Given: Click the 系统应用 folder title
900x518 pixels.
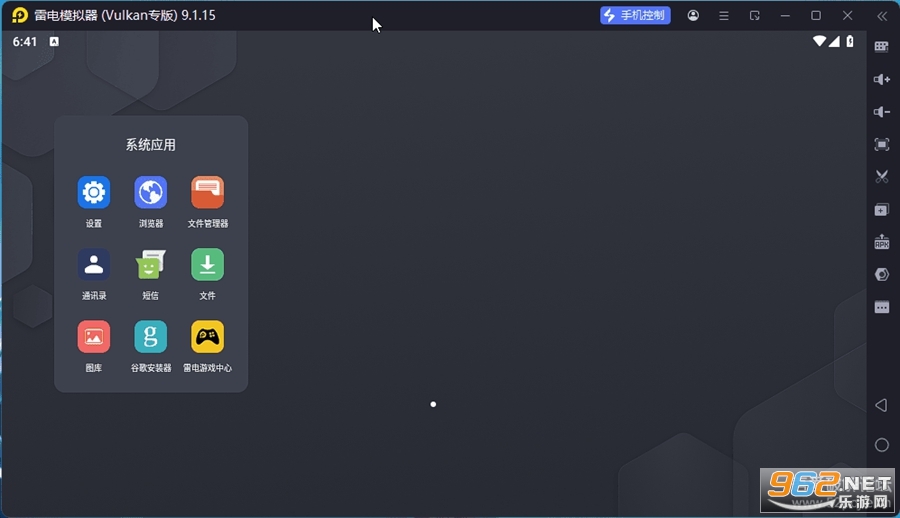Looking at the screenshot, I should pos(150,145).
